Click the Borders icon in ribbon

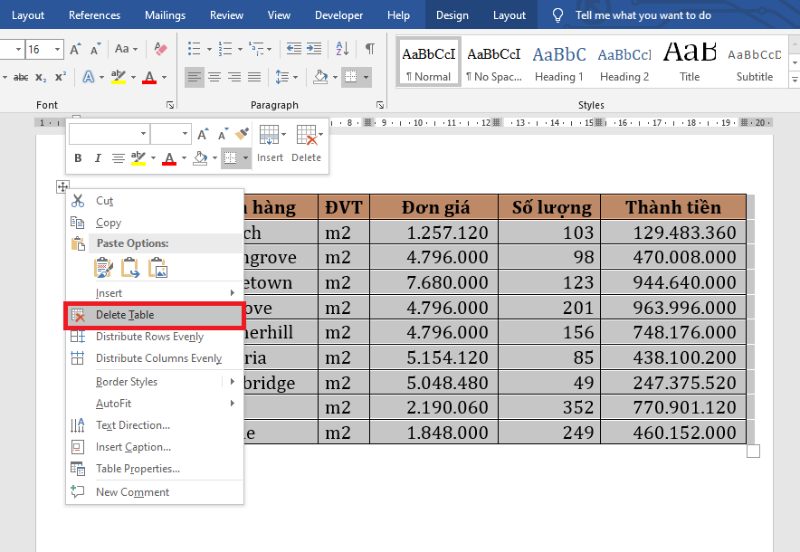click(351, 77)
